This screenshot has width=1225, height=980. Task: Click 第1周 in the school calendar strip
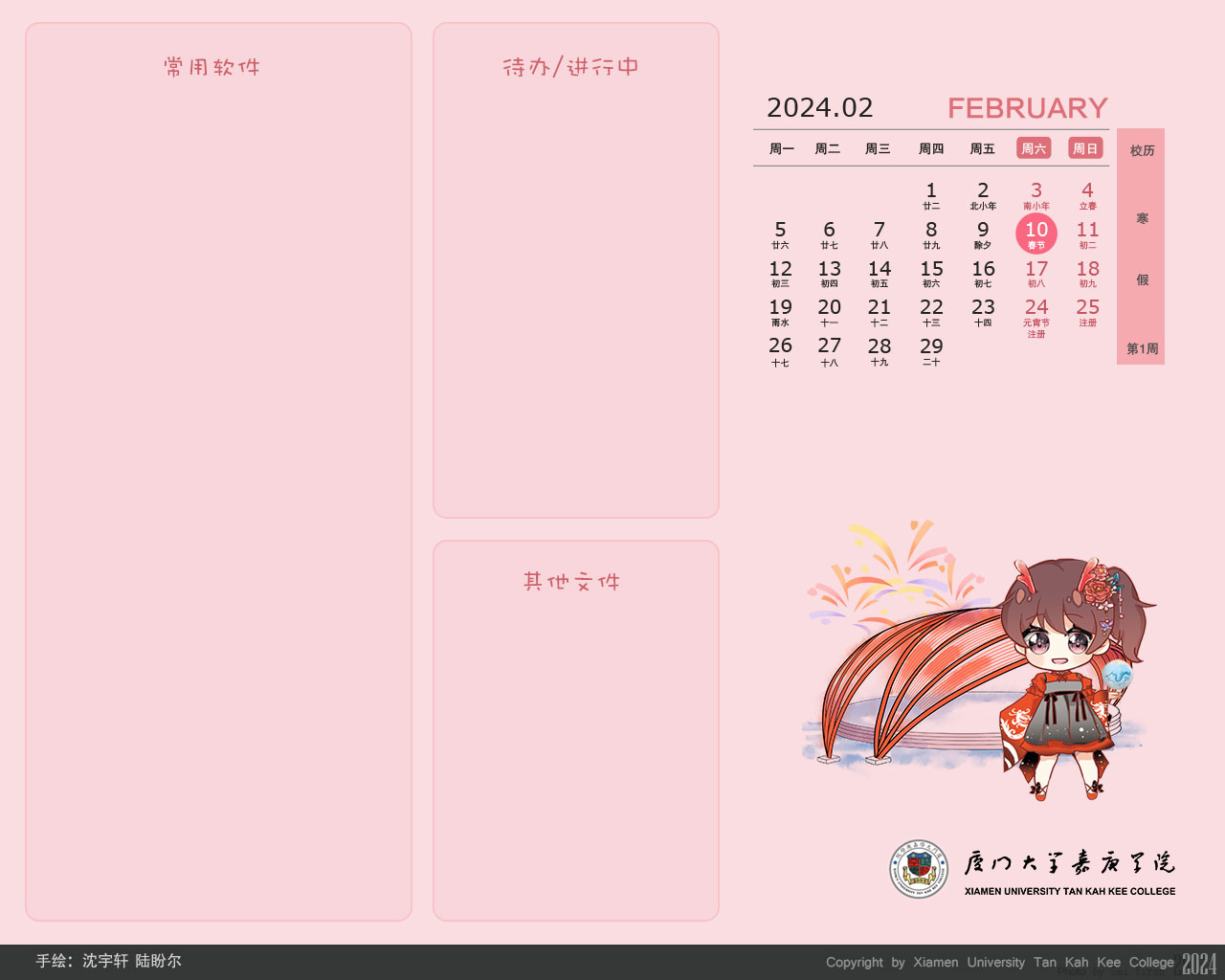tap(1142, 349)
